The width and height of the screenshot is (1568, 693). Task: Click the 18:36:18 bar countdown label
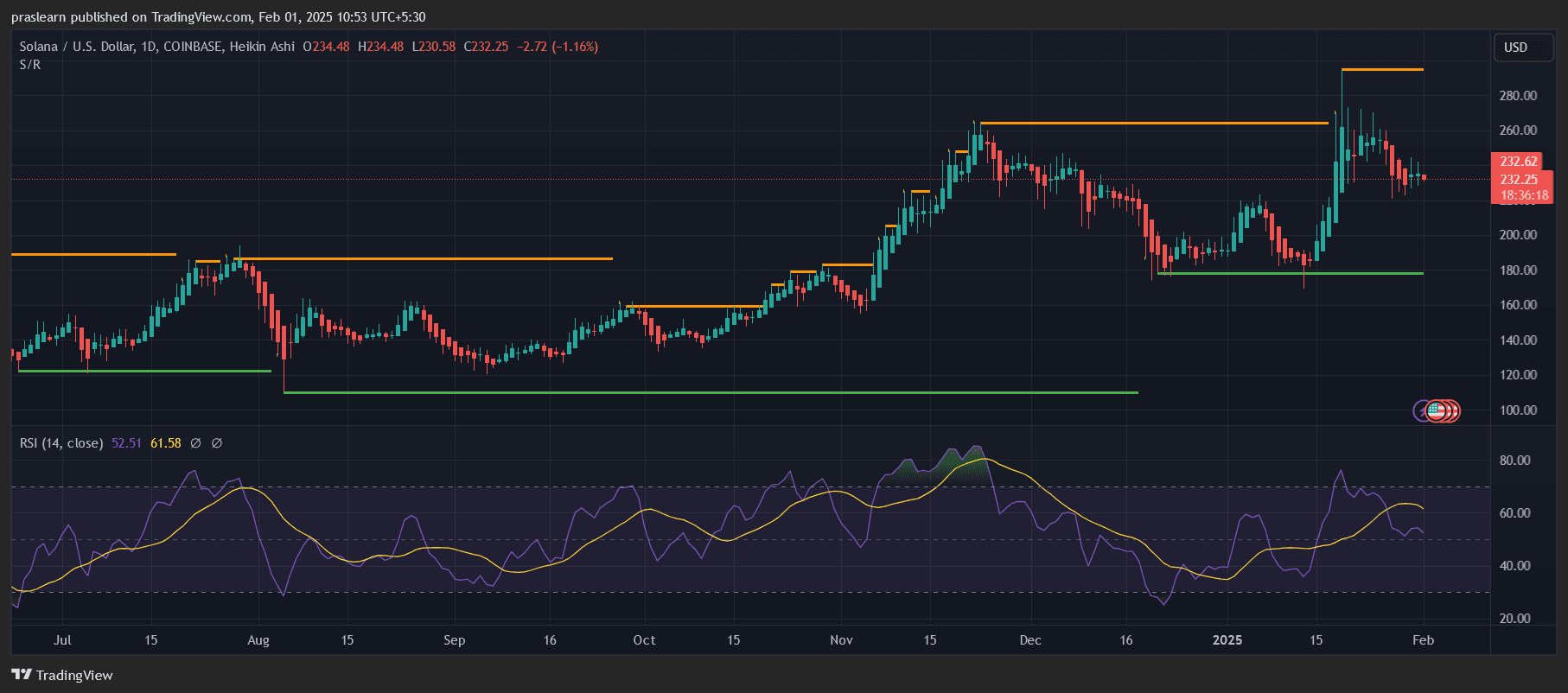(x=1523, y=195)
